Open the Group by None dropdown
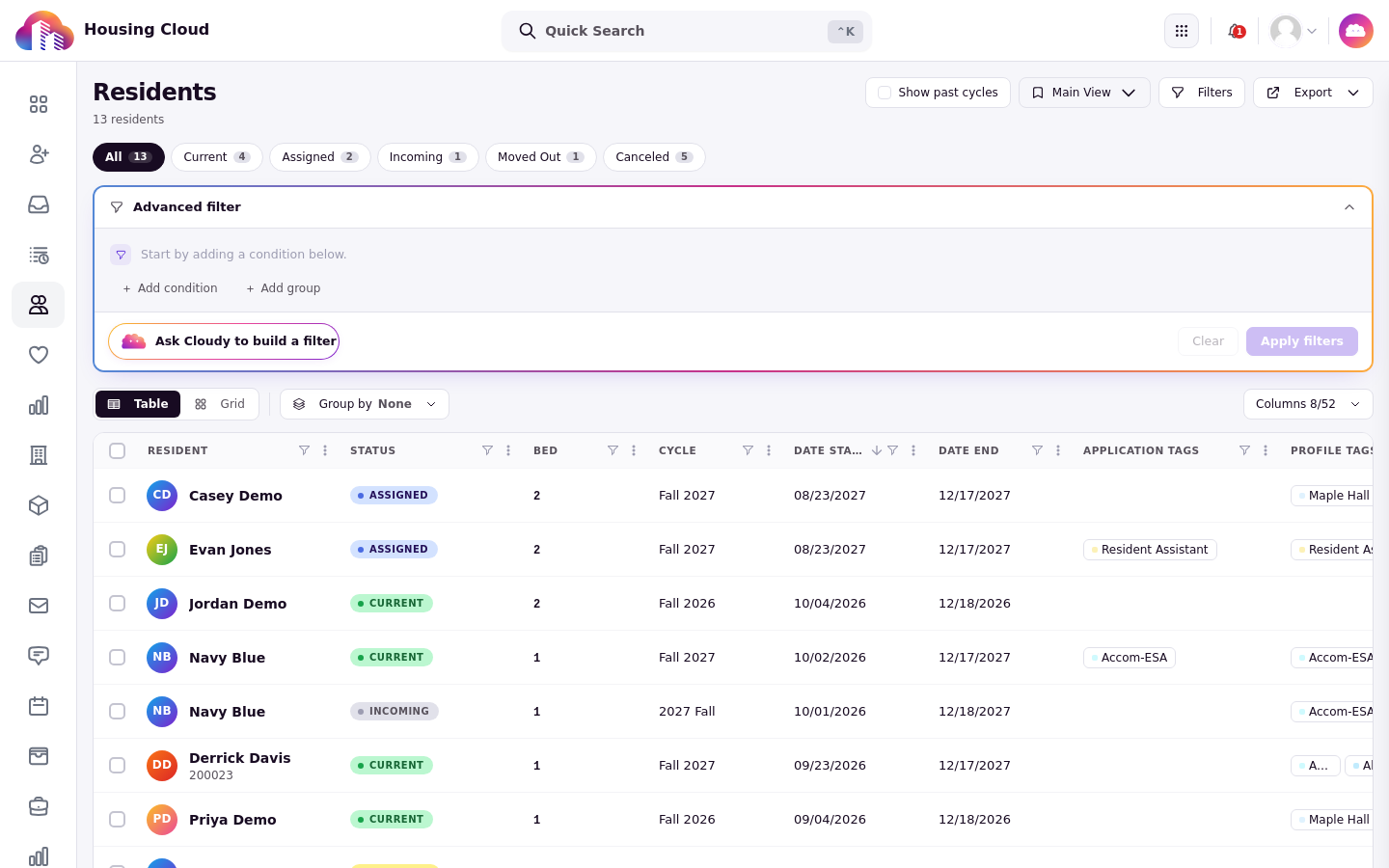Image resolution: width=1389 pixels, height=868 pixels. click(365, 404)
